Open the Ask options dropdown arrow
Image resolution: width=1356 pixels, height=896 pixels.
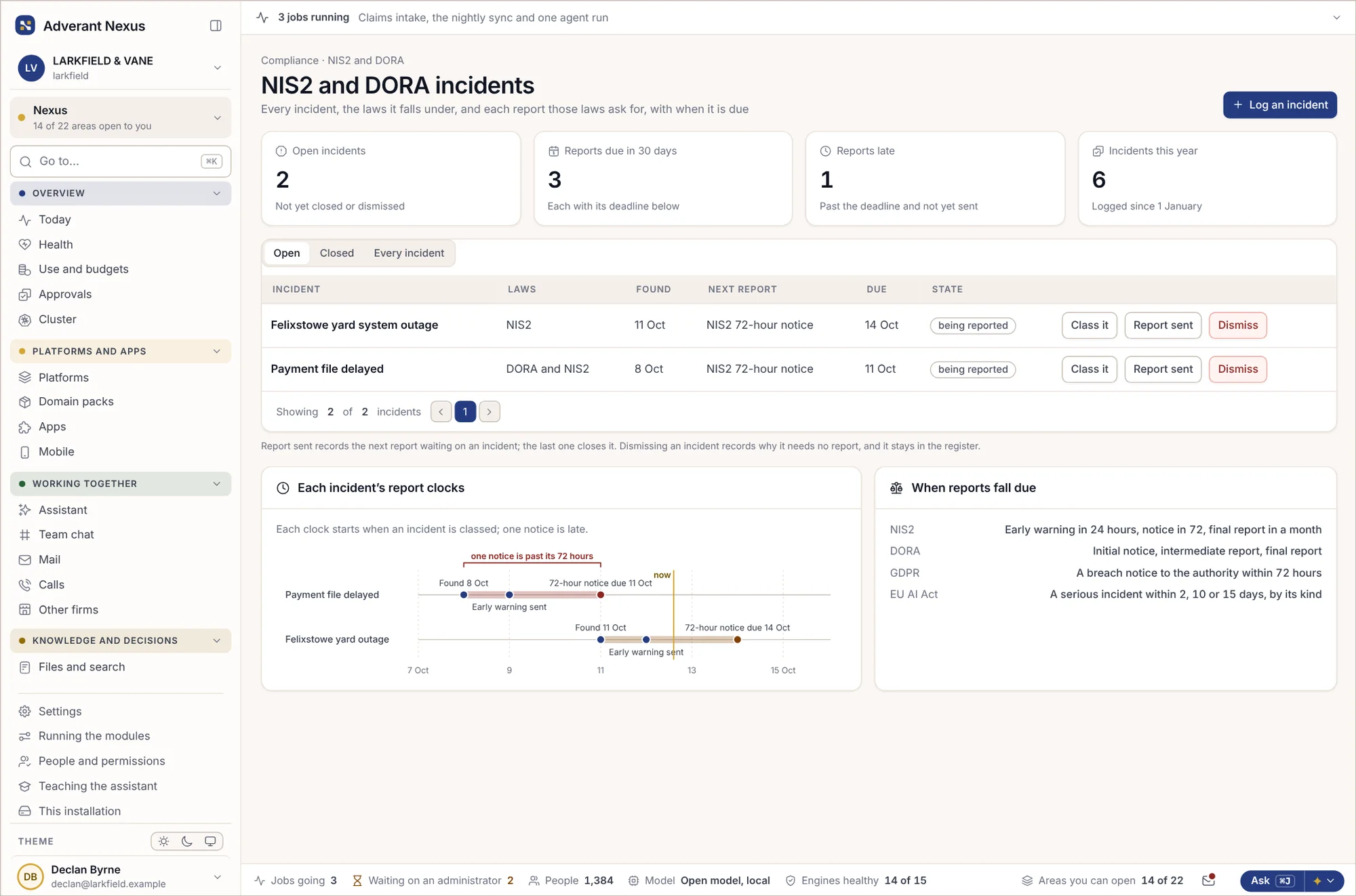1324,880
